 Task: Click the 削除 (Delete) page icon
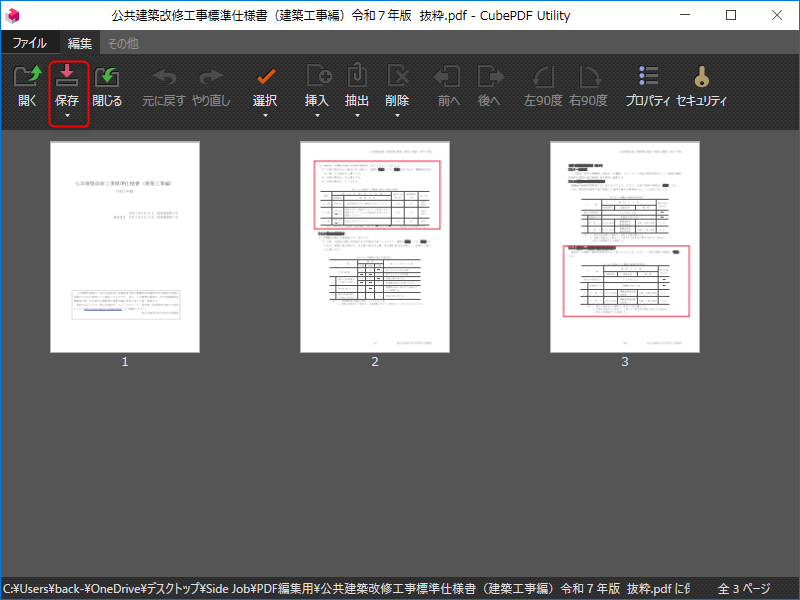pyautogui.click(x=397, y=78)
